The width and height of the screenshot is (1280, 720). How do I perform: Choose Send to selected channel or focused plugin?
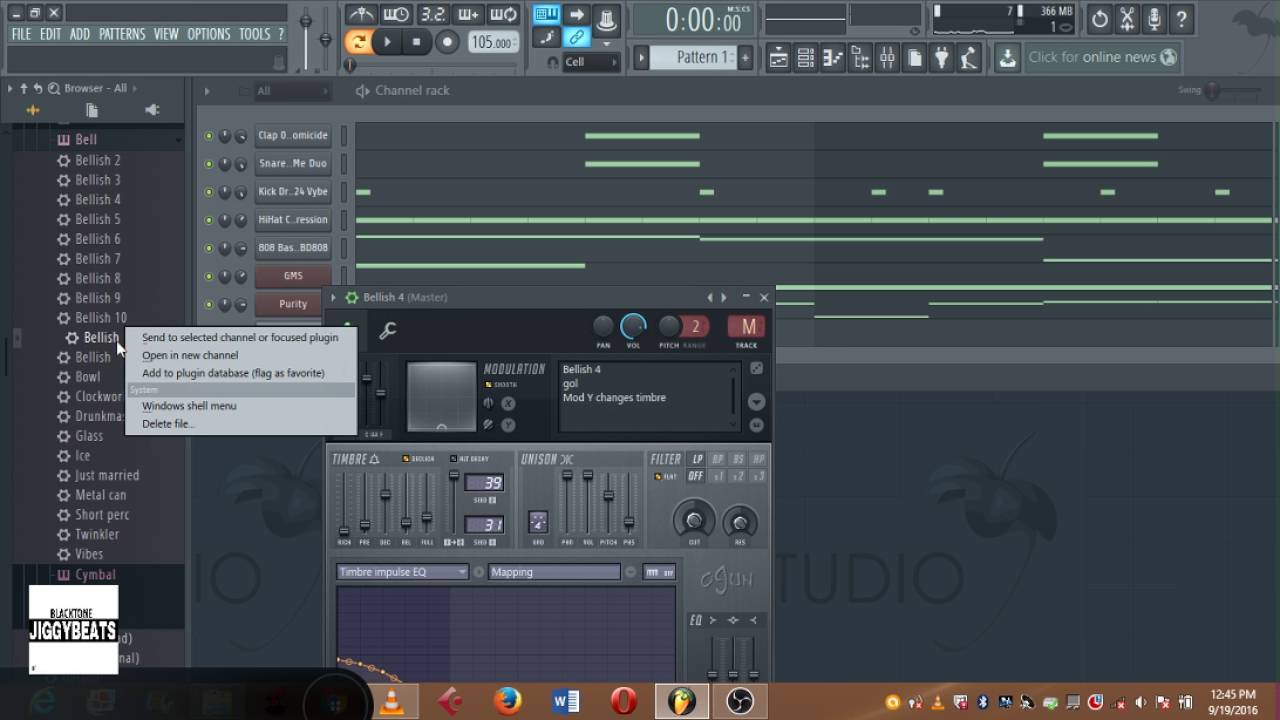240,338
